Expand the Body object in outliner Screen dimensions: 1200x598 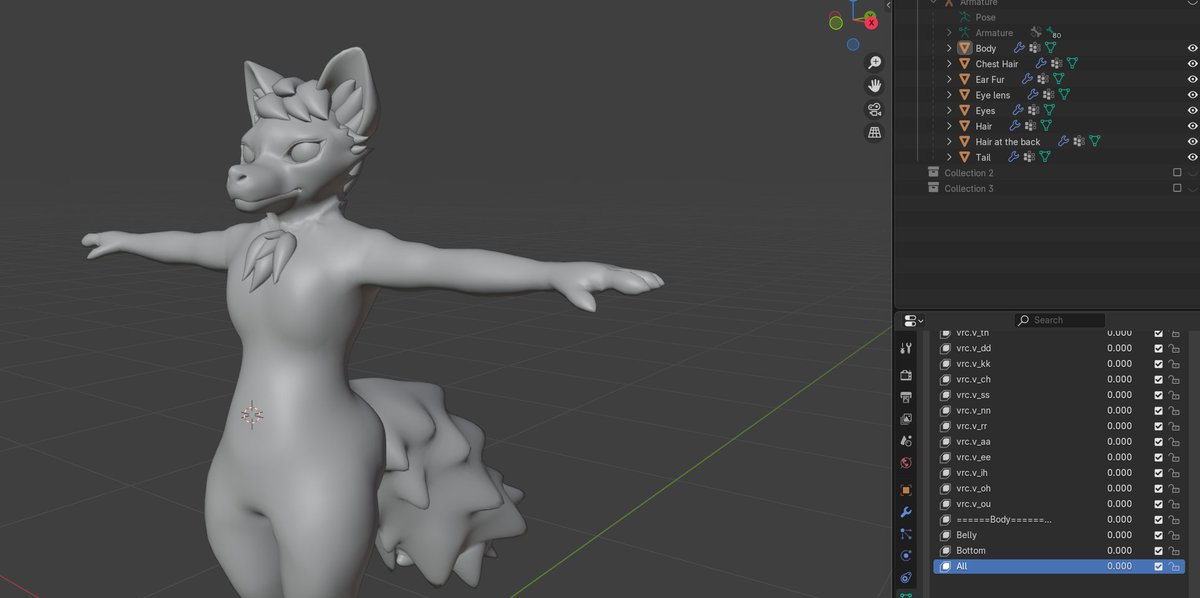949,48
